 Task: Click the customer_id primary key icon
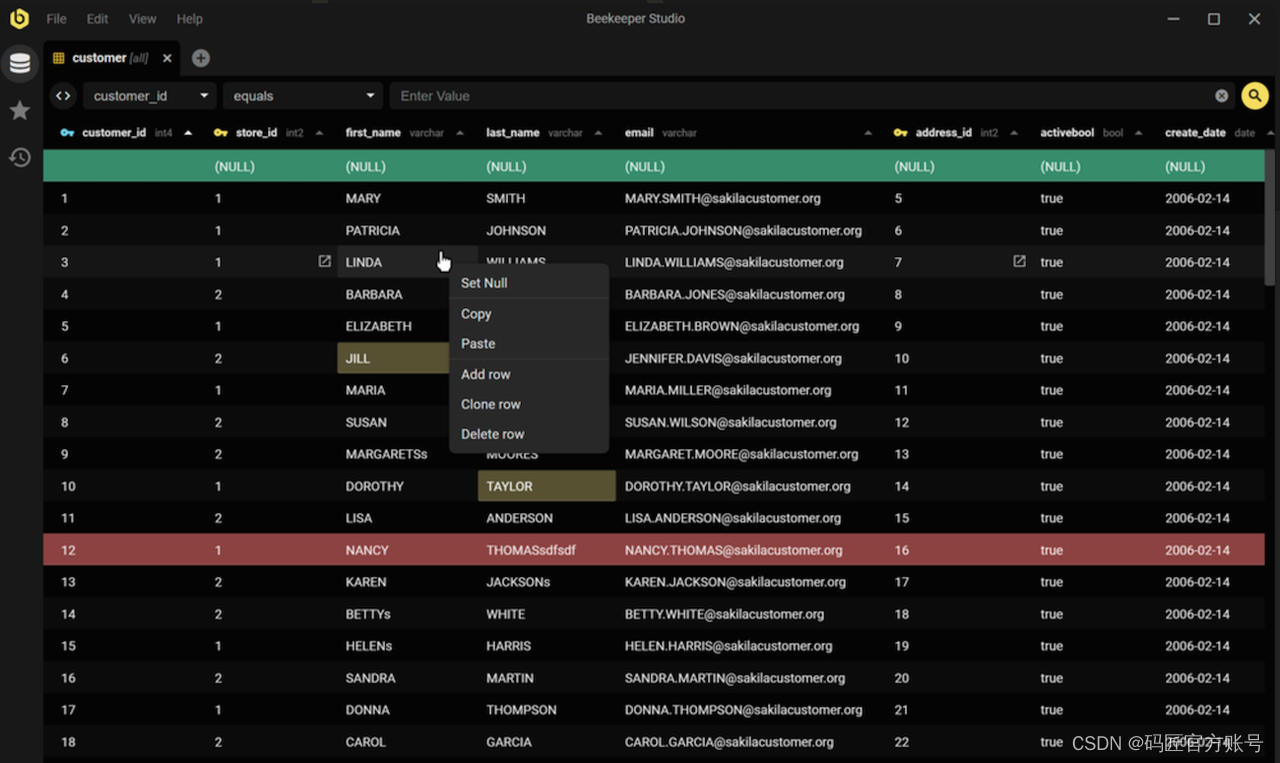click(67, 133)
